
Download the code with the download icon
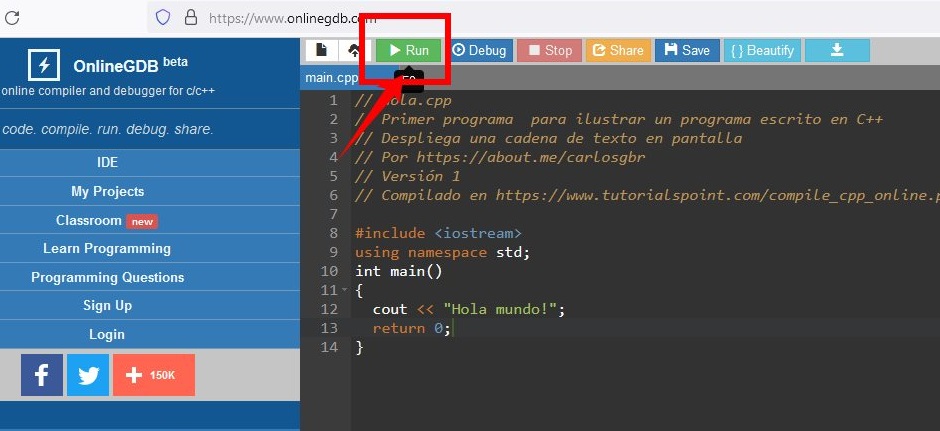(x=837, y=50)
